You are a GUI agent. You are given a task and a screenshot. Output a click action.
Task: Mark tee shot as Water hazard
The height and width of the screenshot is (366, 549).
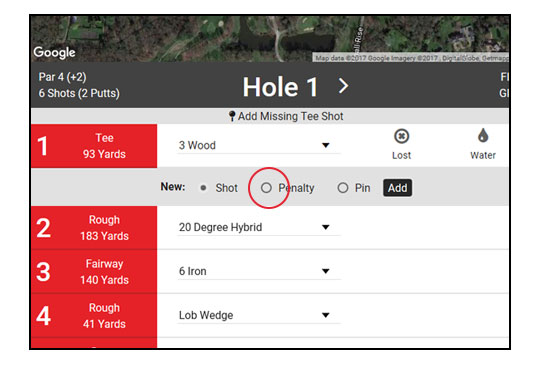point(483,145)
